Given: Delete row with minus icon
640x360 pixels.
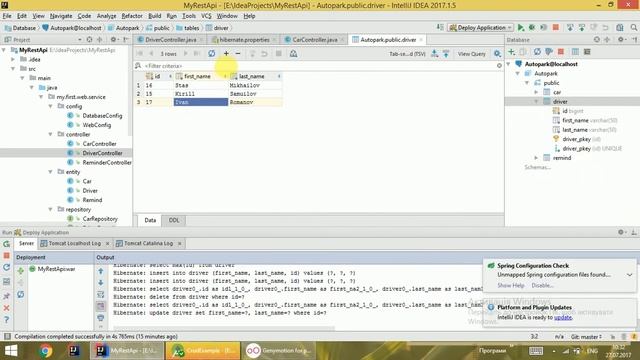Looking at the screenshot, I should 238,53.
